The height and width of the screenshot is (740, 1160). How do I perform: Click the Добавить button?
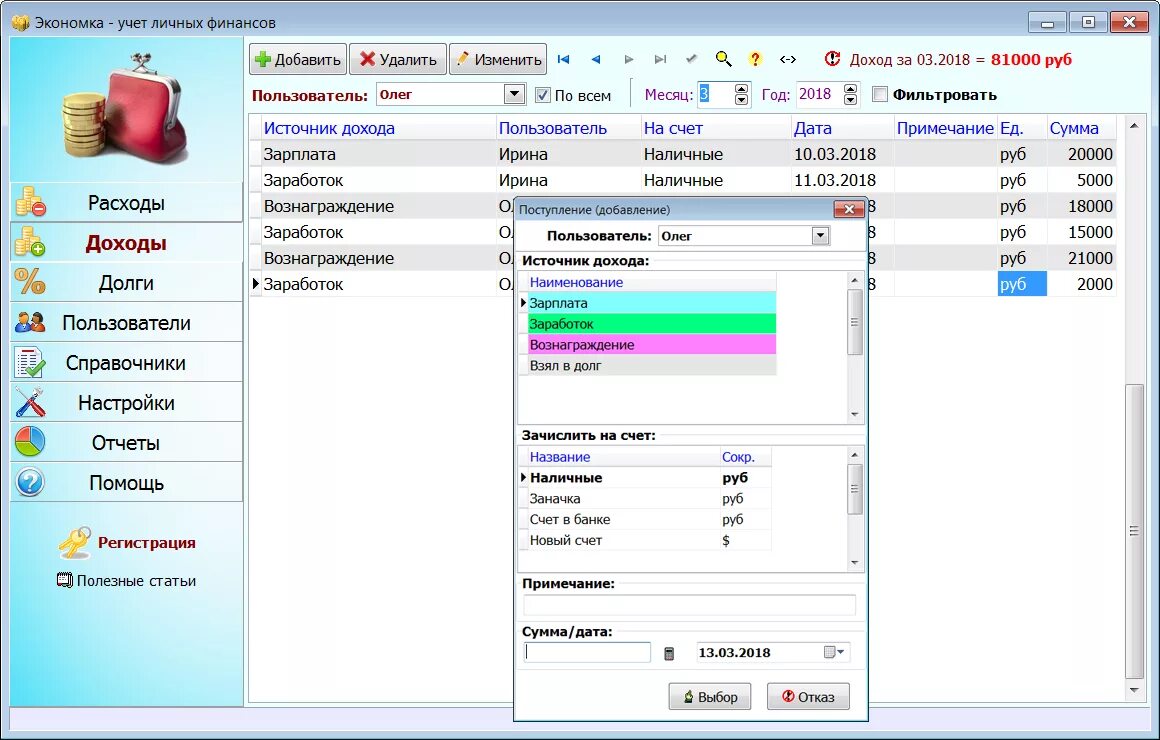click(x=297, y=59)
